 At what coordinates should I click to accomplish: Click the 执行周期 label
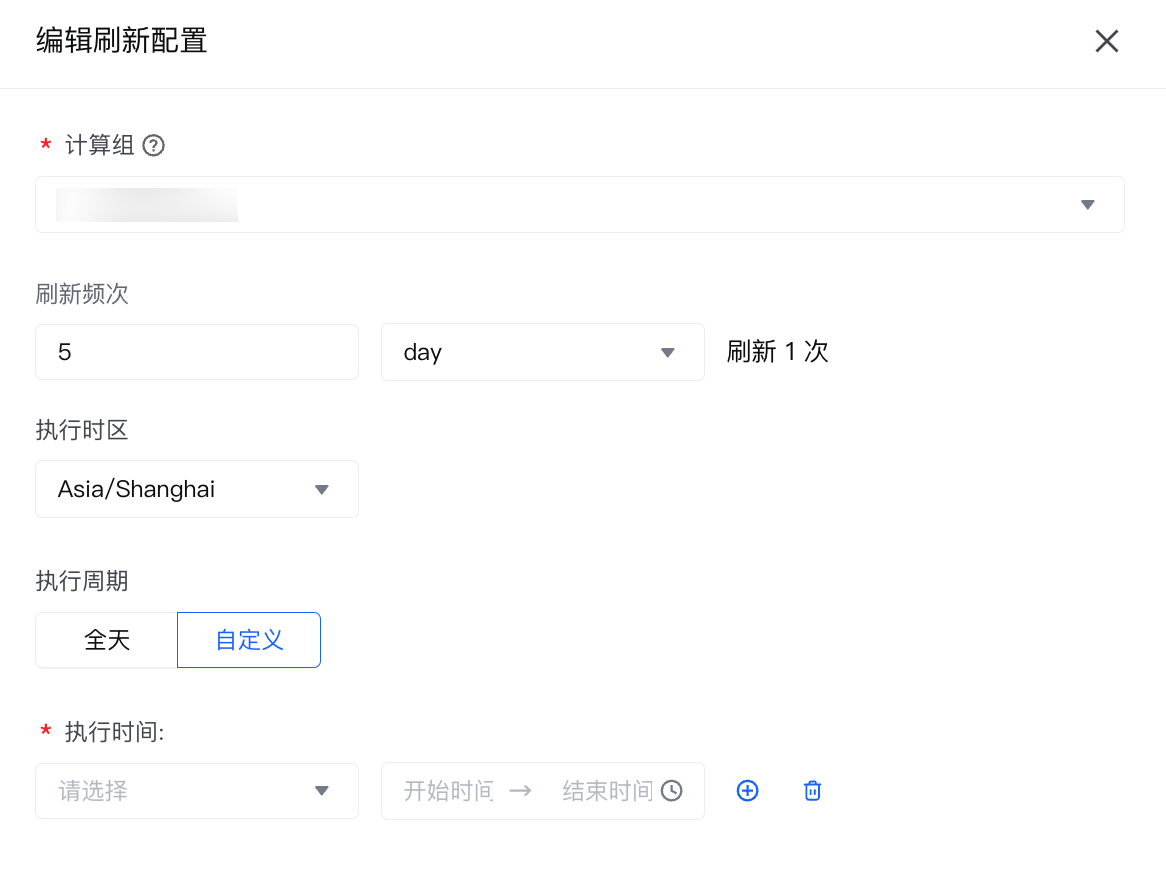click(x=82, y=581)
